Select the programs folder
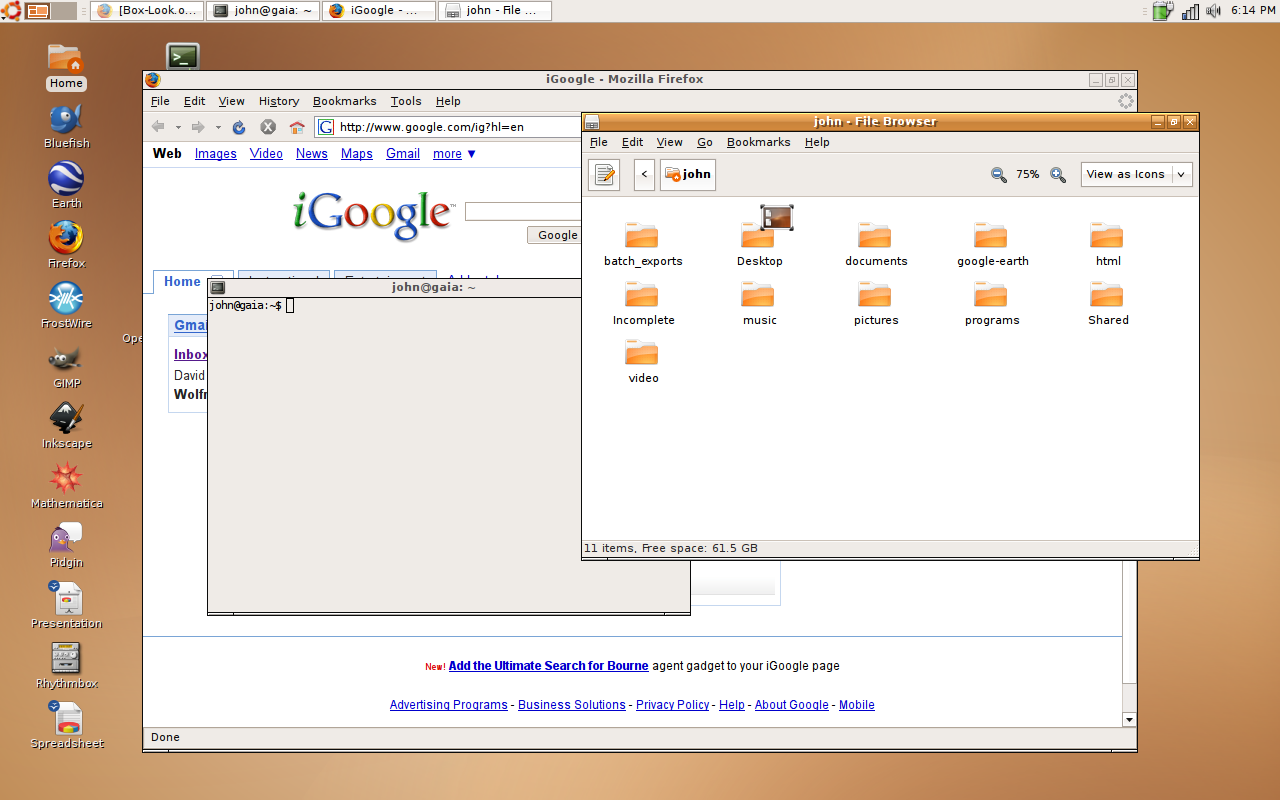This screenshot has width=1280, height=800. [x=992, y=304]
